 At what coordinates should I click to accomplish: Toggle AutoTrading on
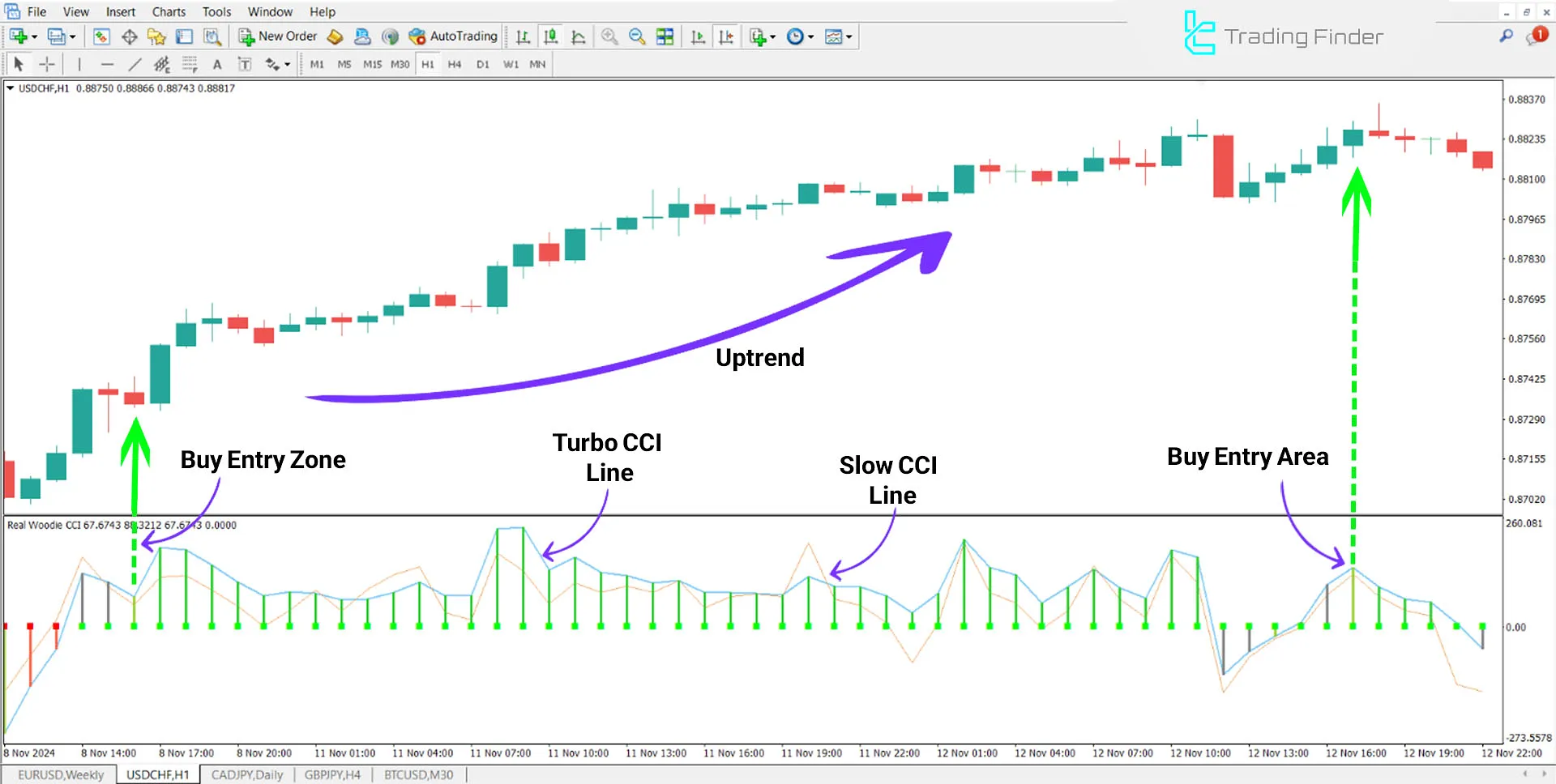tap(451, 36)
